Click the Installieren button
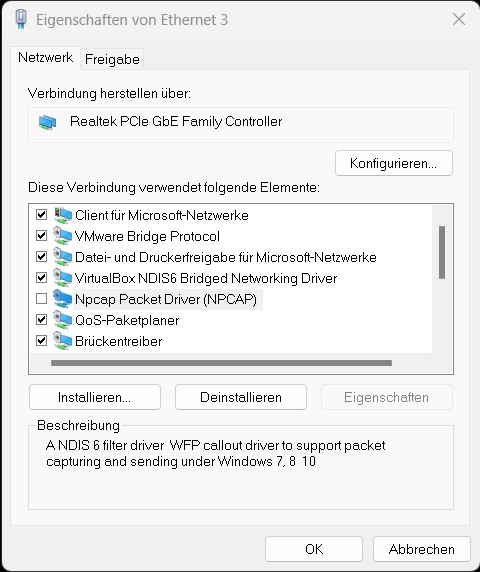480x572 pixels. [x=95, y=397]
